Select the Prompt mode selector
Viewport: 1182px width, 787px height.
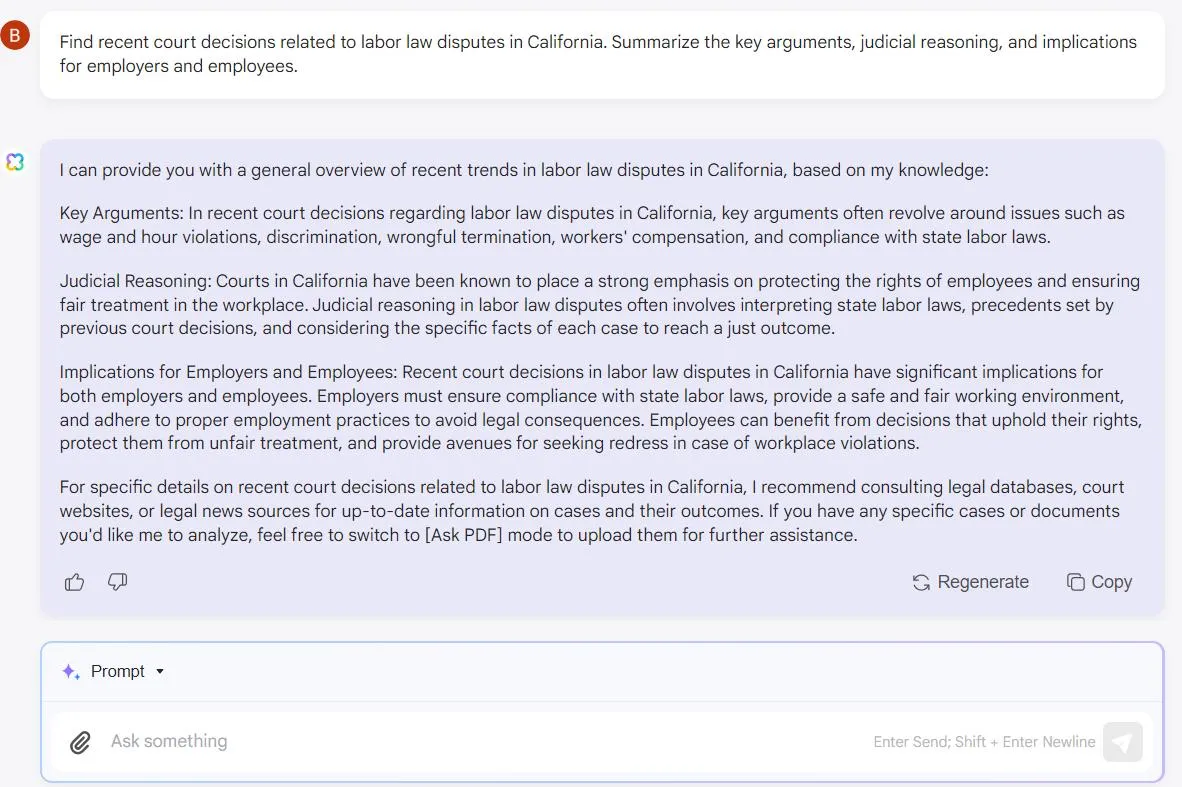[x=117, y=671]
